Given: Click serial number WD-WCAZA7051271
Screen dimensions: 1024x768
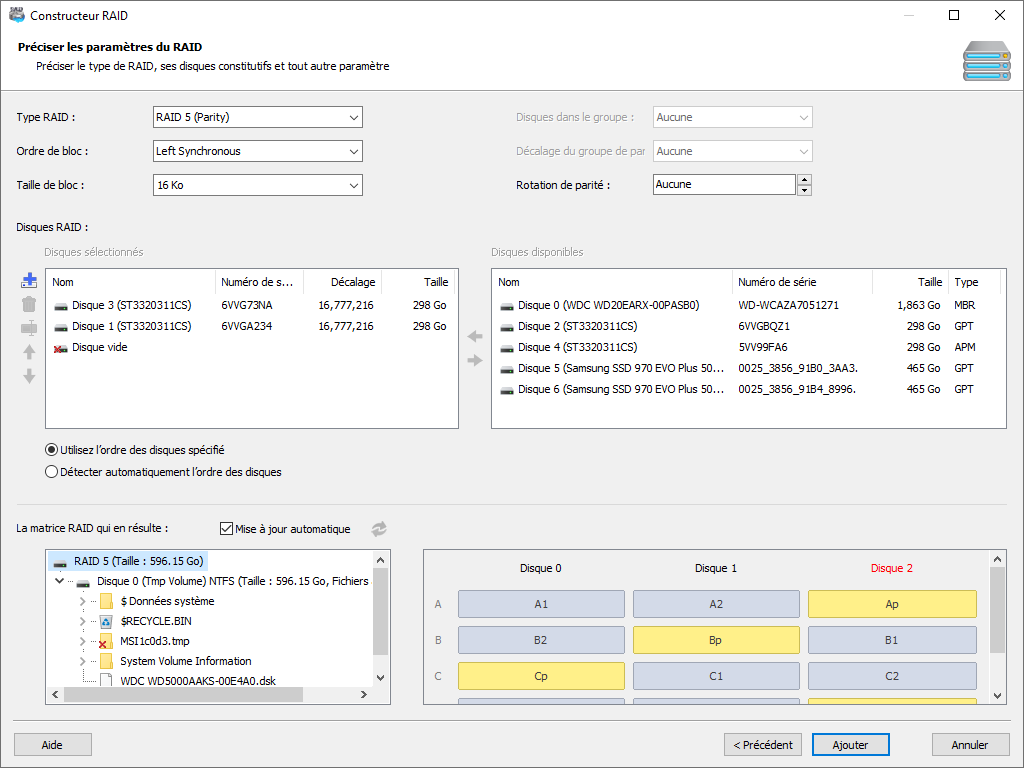Looking at the screenshot, I should (x=788, y=305).
